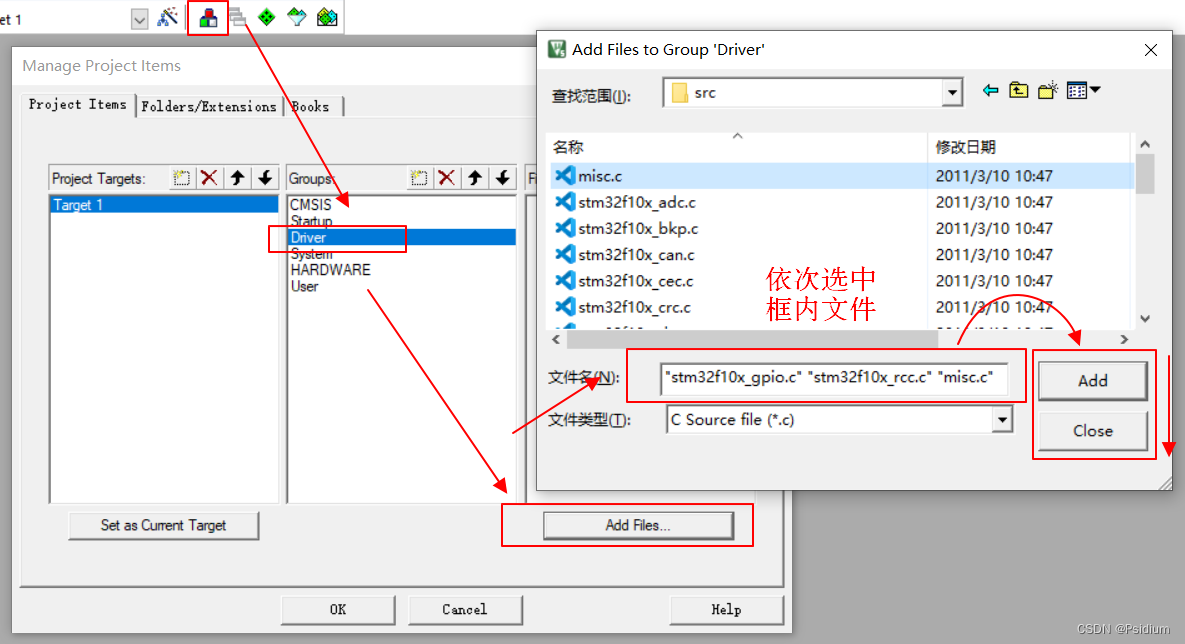
Task: Switch to Project Items tab
Action: [x=78, y=105]
